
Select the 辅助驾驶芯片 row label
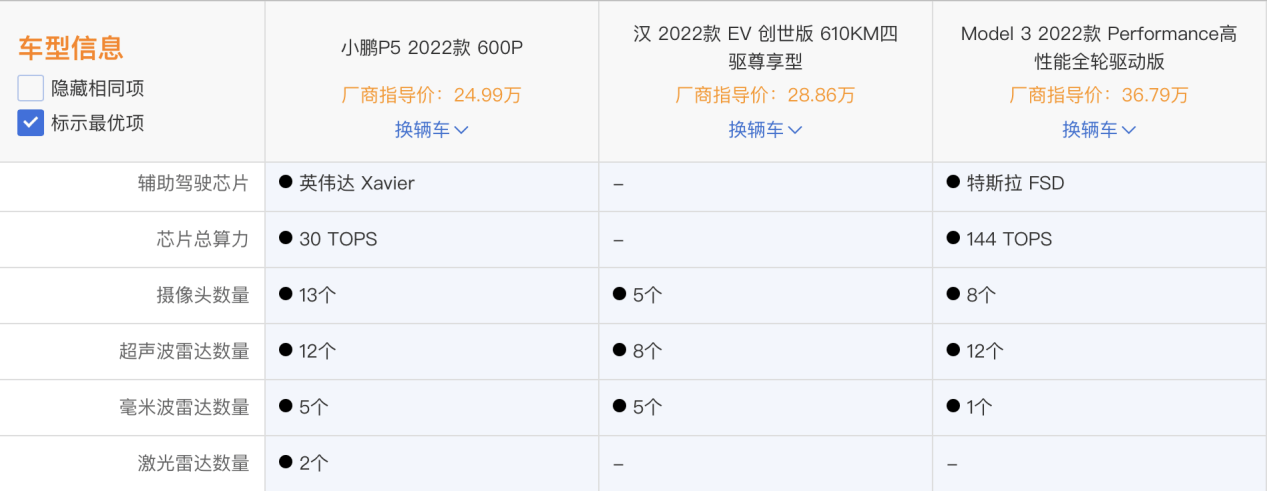click(x=194, y=184)
